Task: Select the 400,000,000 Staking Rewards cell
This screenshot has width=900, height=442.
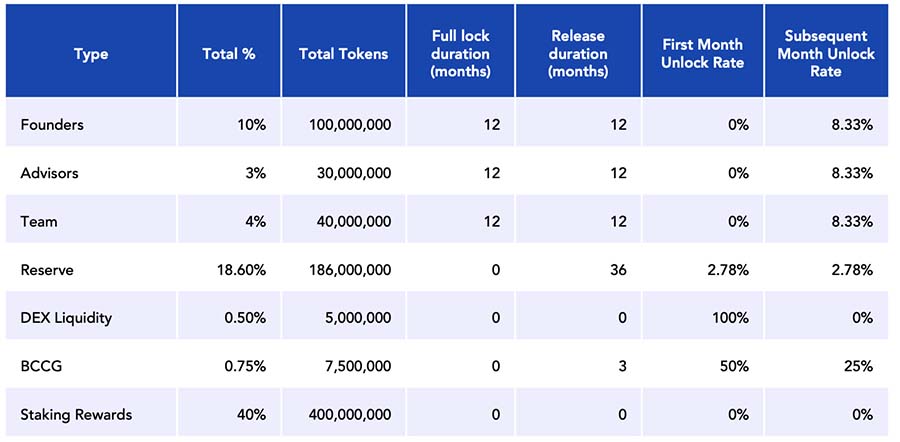Action: click(x=350, y=414)
